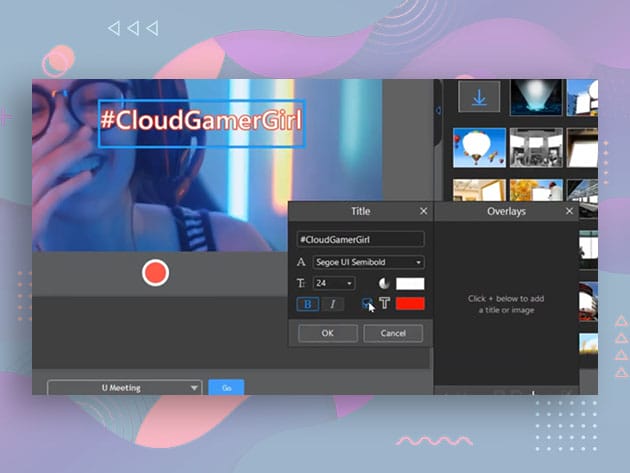The image size is (630, 473).
Task: Close the Overlays panel
Action: click(x=569, y=212)
